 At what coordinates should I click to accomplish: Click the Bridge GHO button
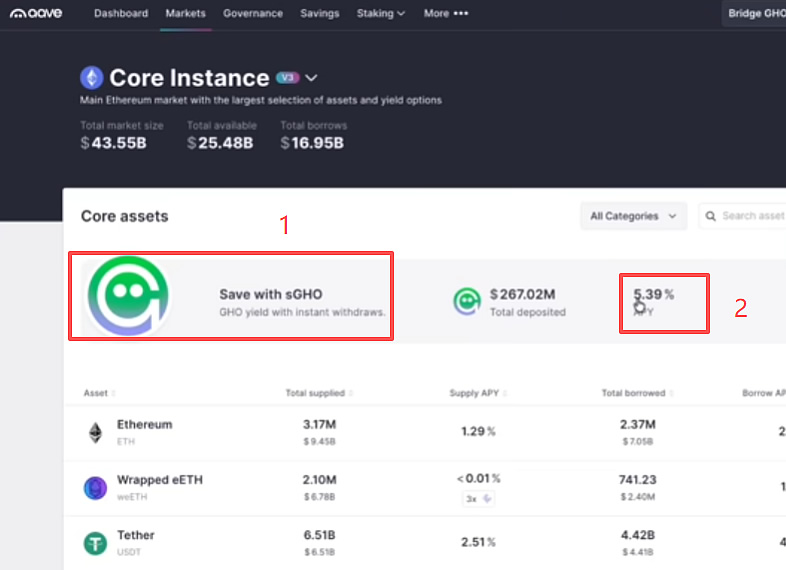click(756, 13)
